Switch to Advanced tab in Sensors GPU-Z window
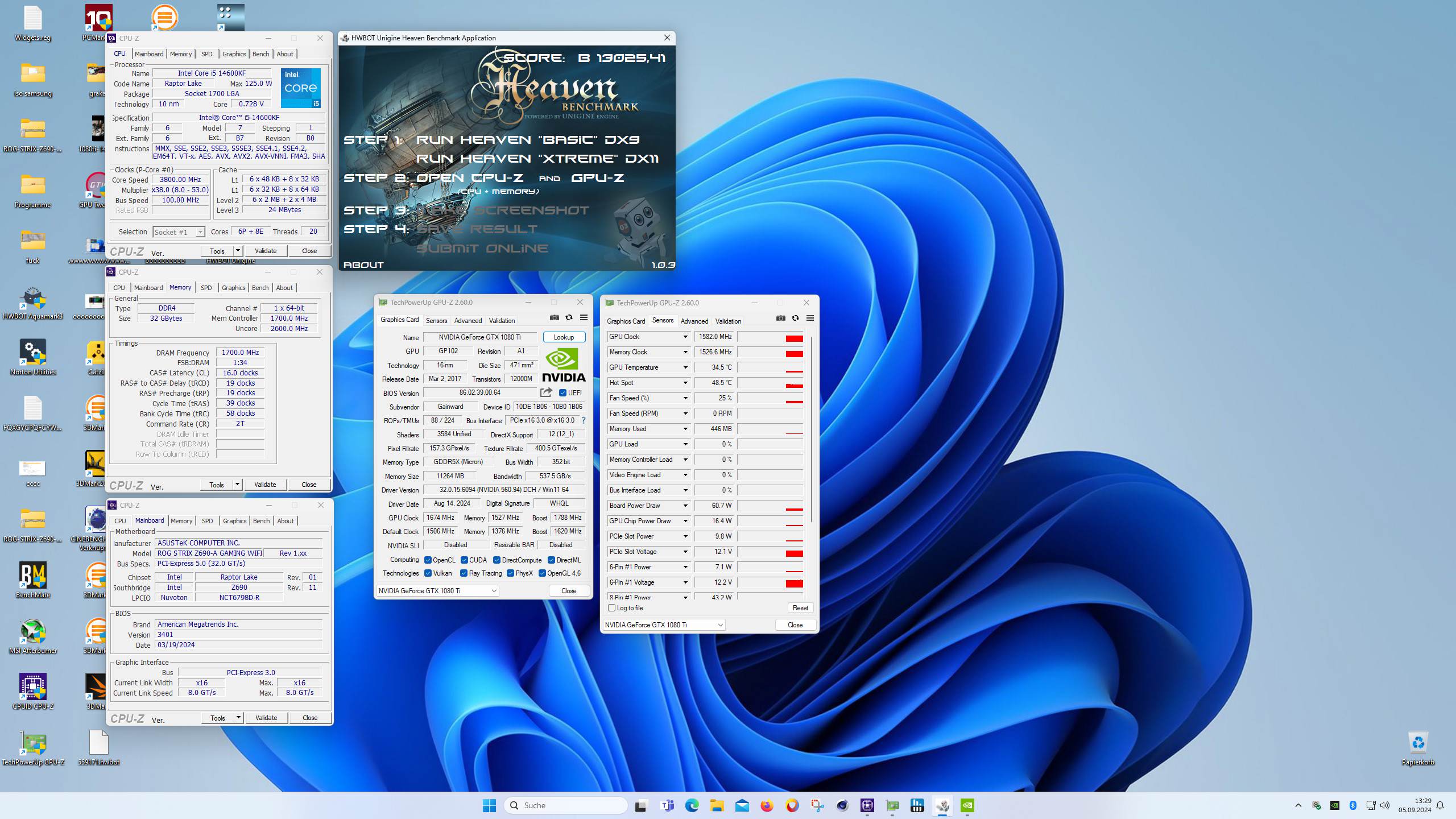The height and width of the screenshot is (819, 1456). click(x=694, y=321)
